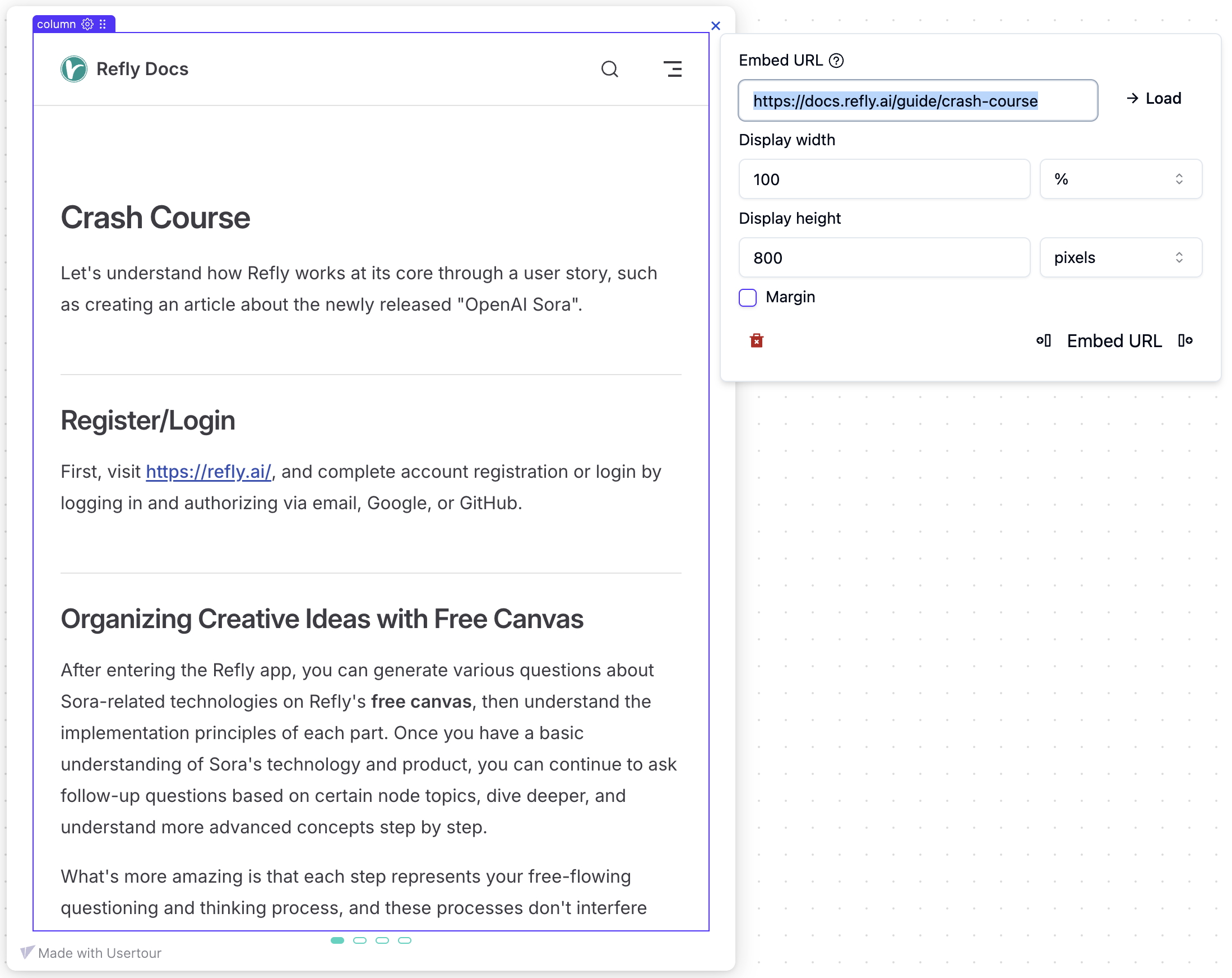
Task: Click the Embed URL text field
Action: tap(917, 100)
